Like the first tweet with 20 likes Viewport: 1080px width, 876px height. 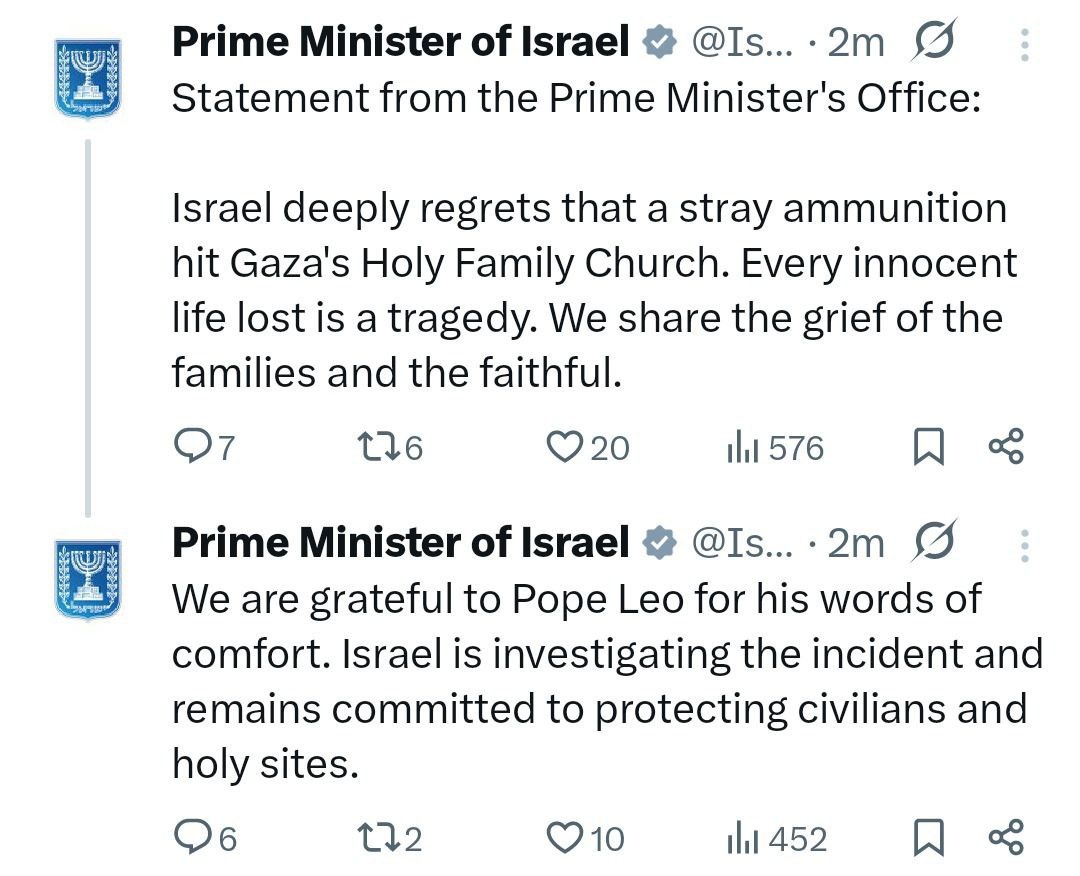coord(588,448)
